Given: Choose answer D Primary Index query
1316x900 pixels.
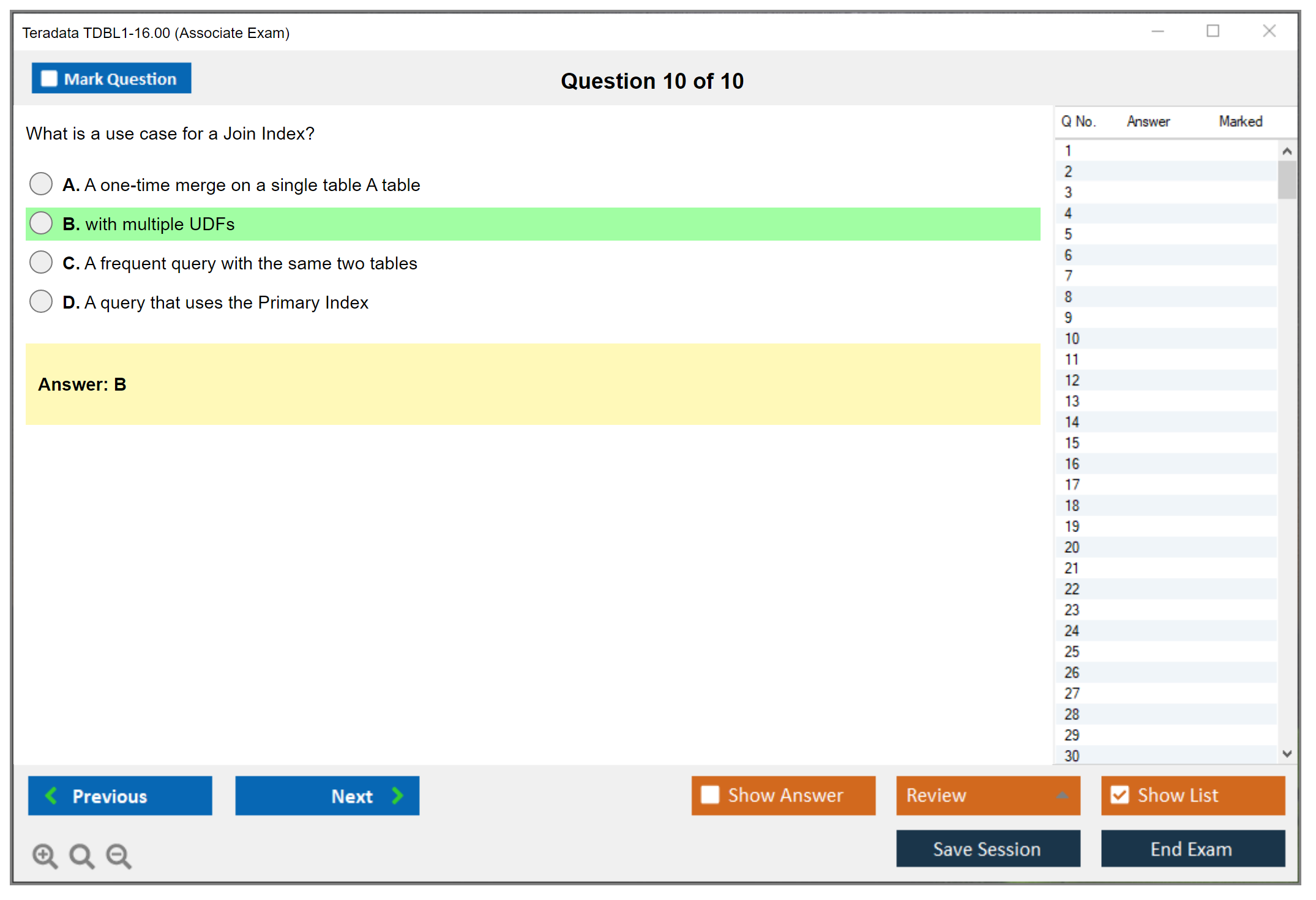Looking at the screenshot, I should click(x=41, y=301).
